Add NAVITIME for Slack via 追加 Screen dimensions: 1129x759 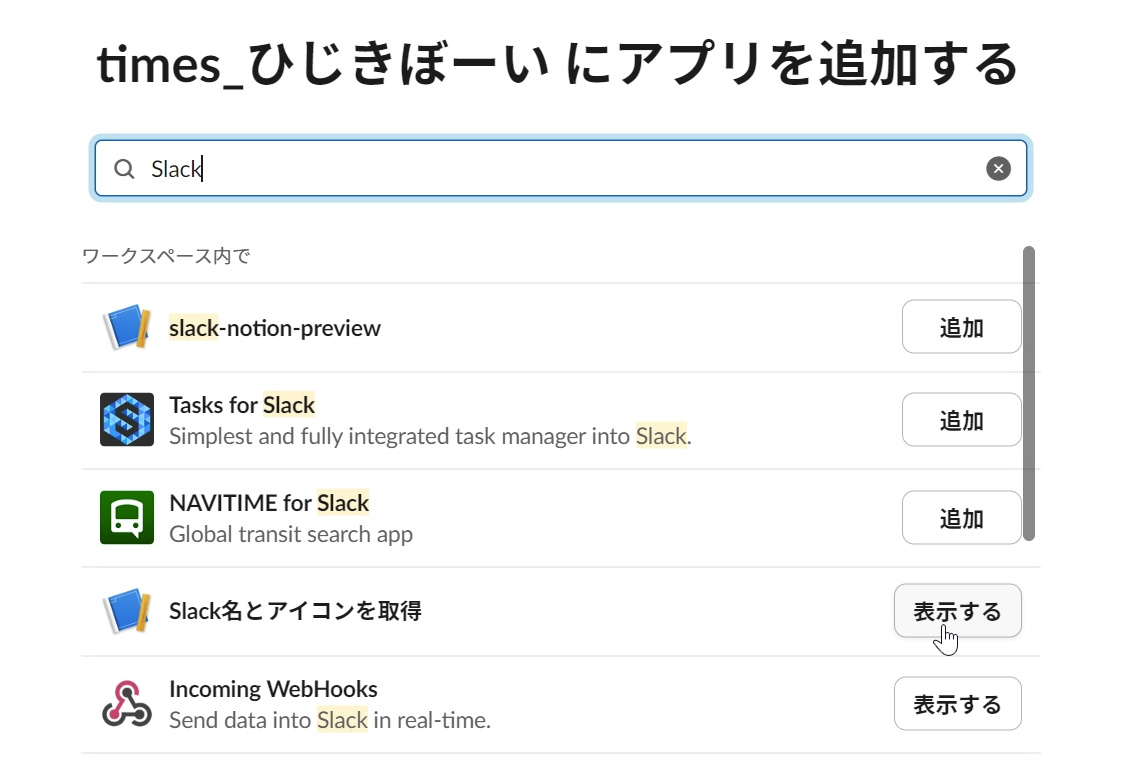(961, 518)
